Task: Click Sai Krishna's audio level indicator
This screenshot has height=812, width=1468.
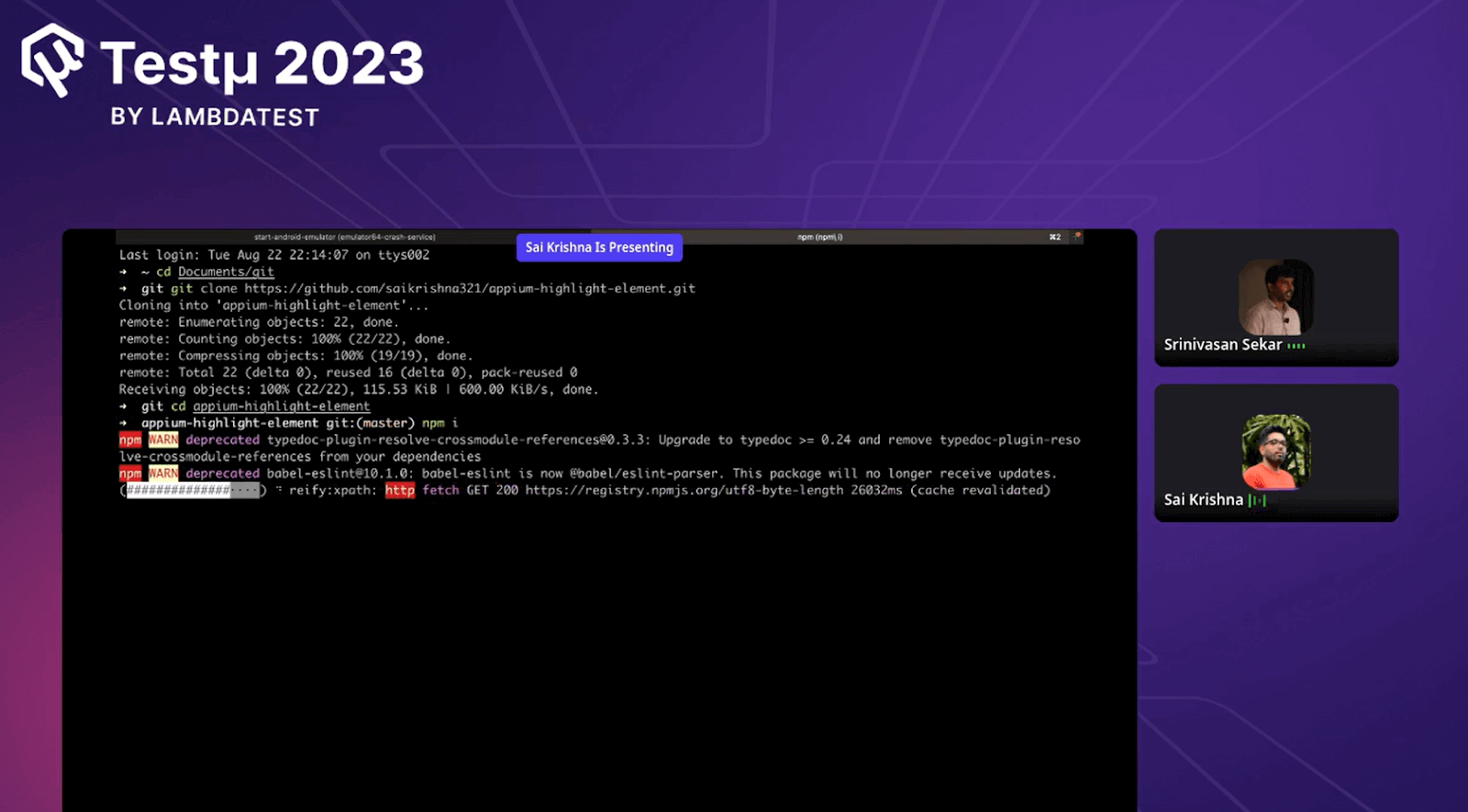Action: [x=1257, y=500]
